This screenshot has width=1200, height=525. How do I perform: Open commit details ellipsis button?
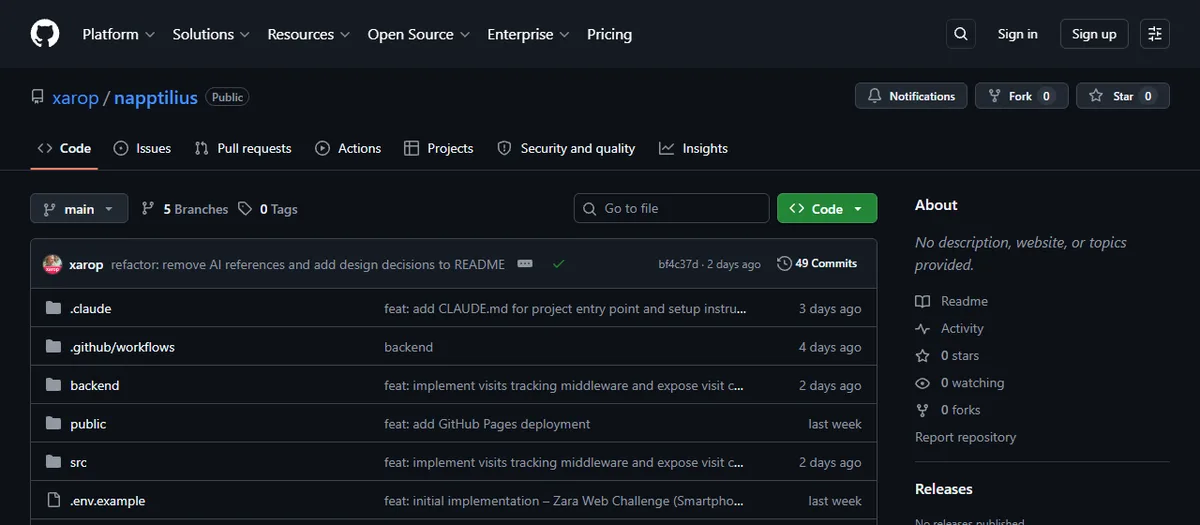point(525,264)
